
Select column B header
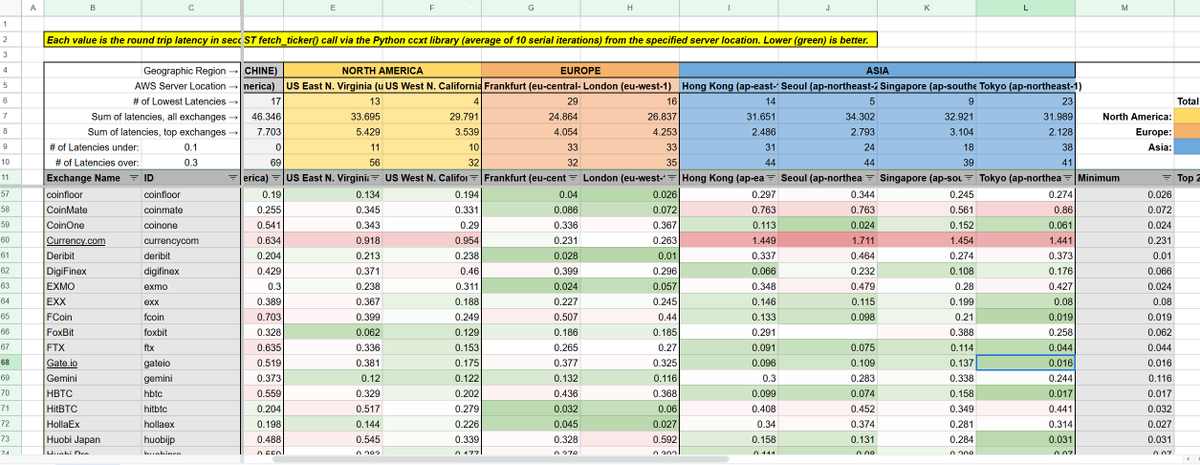pyautogui.click(x=92, y=8)
